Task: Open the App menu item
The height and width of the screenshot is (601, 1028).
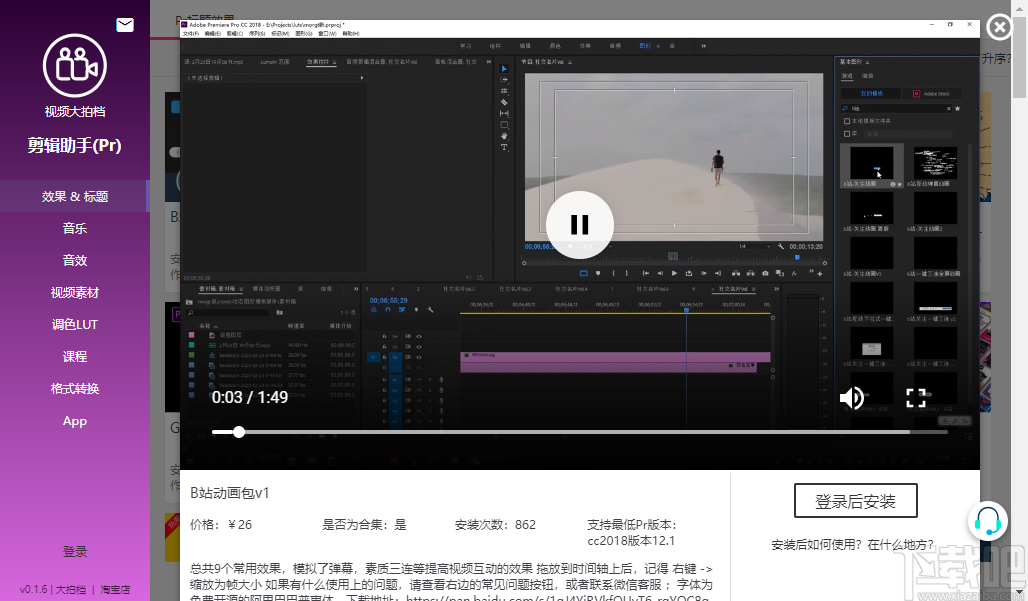Action: click(x=75, y=421)
